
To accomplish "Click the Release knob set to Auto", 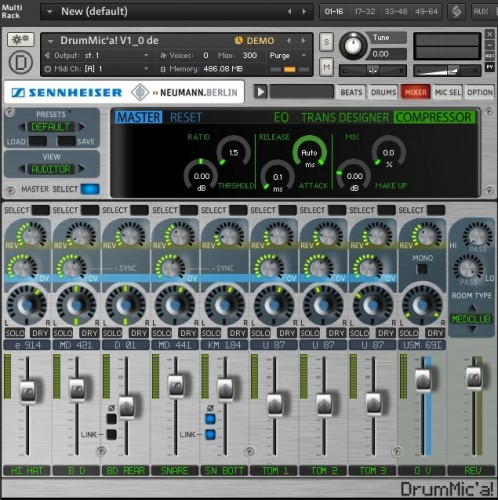I will click(x=309, y=152).
